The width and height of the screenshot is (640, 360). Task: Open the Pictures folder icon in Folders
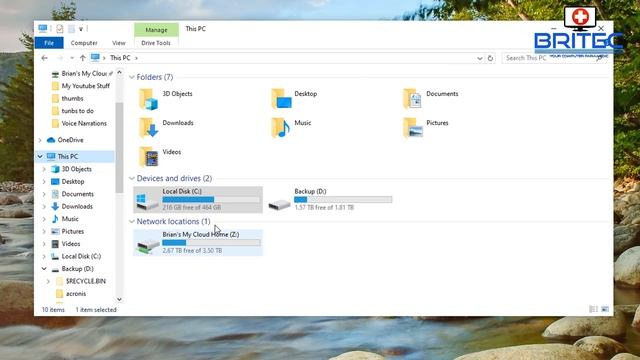pyautogui.click(x=412, y=128)
